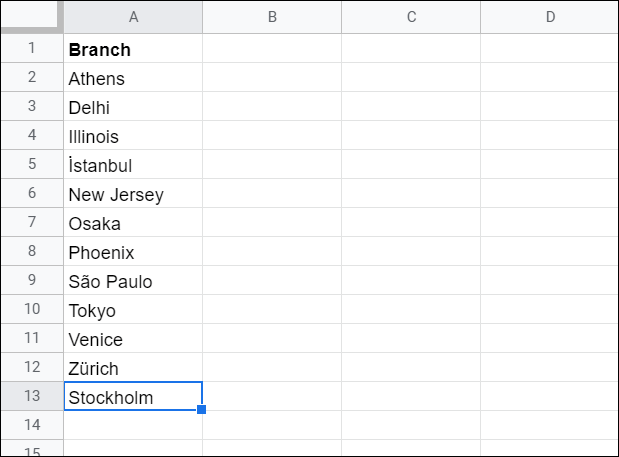The height and width of the screenshot is (457, 619).
Task: Click the Branch header cell
Action: tap(133, 48)
